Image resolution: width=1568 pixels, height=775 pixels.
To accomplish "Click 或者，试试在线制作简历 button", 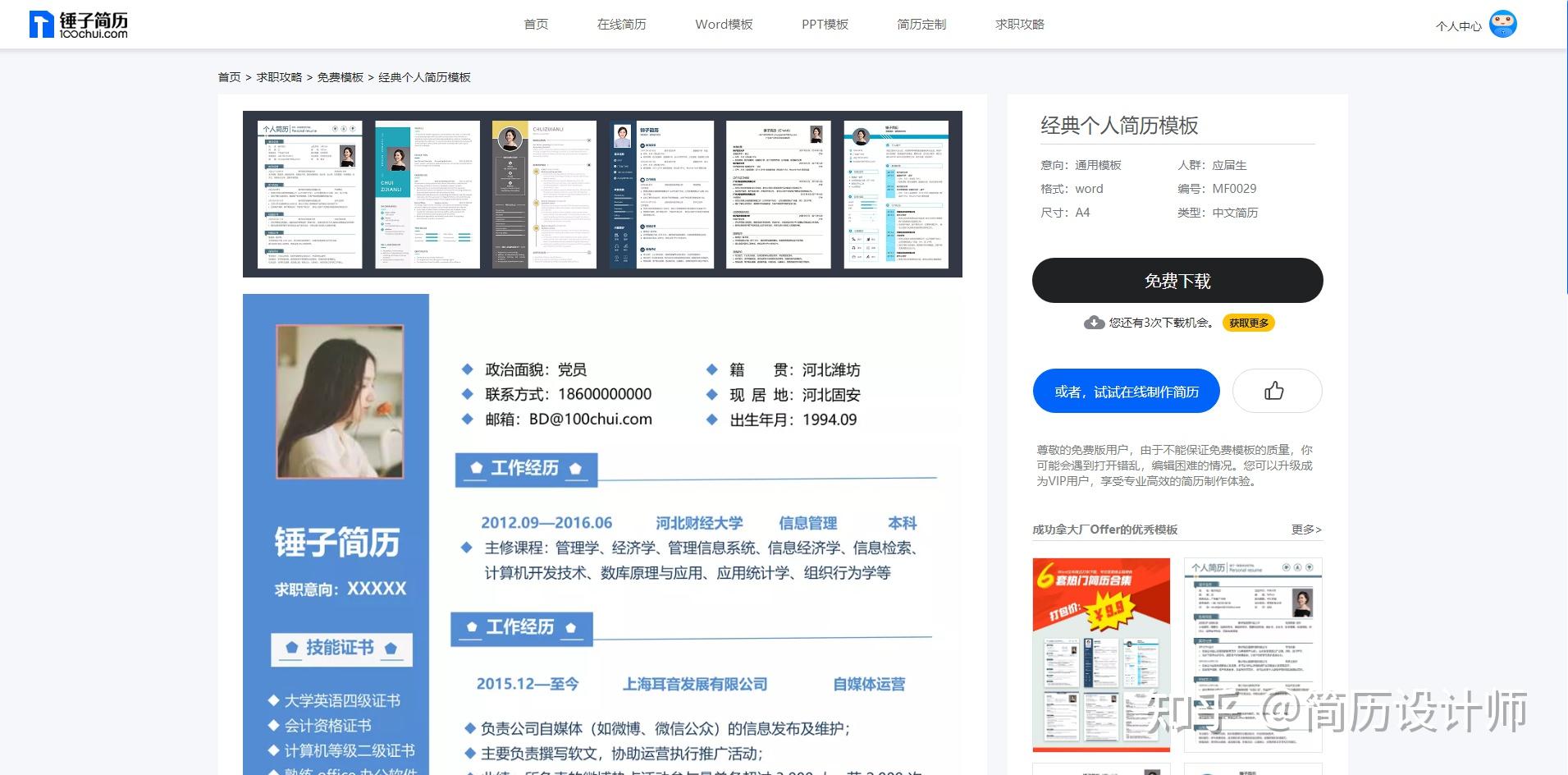I will pyautogui.click(x=1126, y=392).
